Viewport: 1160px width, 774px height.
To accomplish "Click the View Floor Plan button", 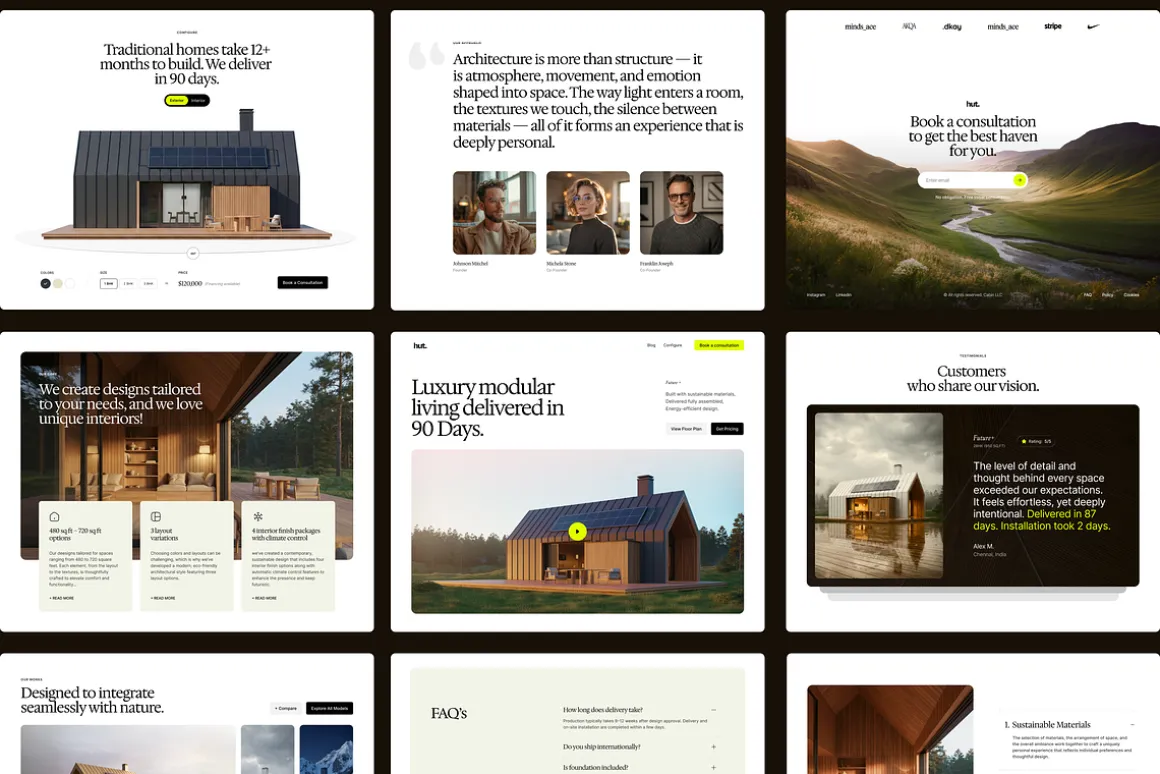I will [x=686, y=428].
